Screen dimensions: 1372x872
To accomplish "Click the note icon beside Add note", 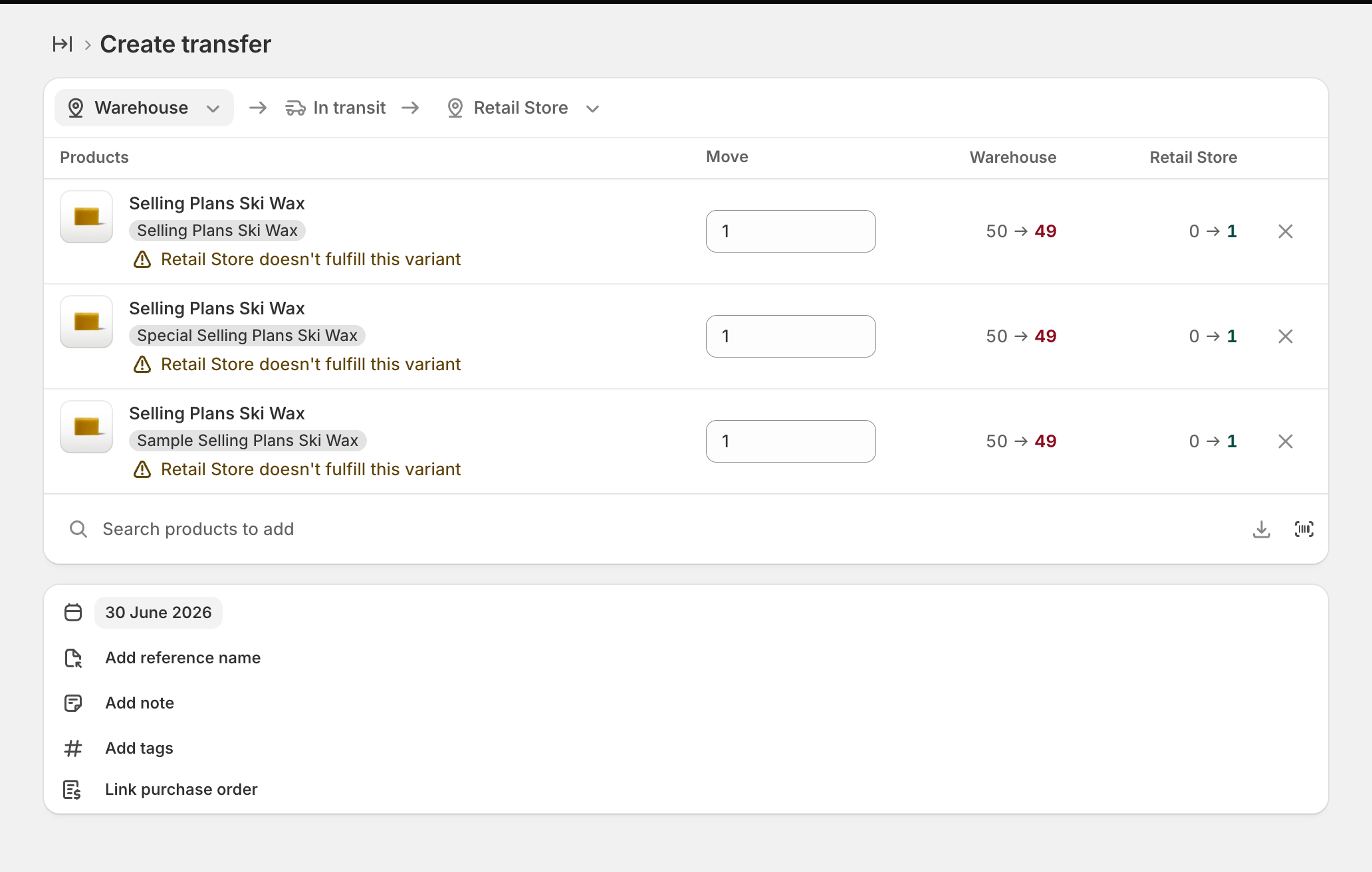I will [73, 703].
